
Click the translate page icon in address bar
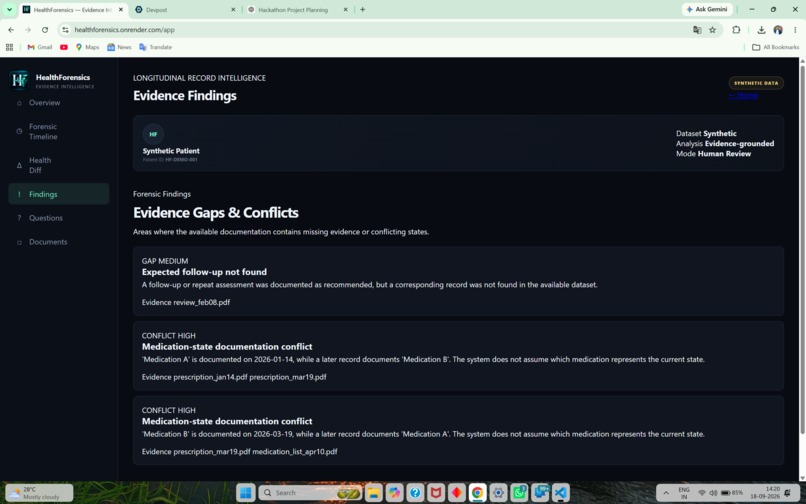tap(697, 30)
